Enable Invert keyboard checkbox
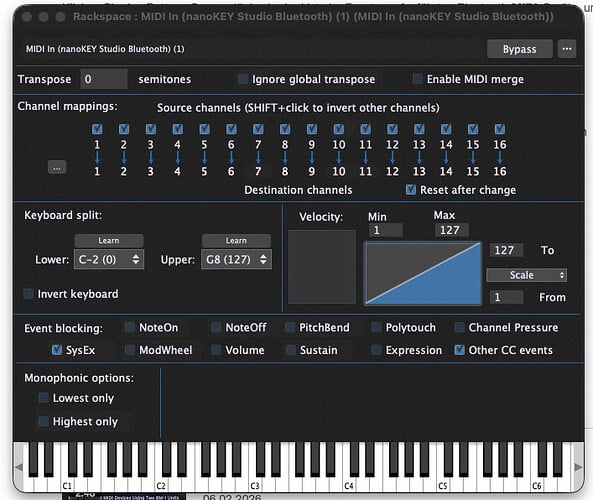The height and width of the screenshot is (500, 593). point(28,294)
